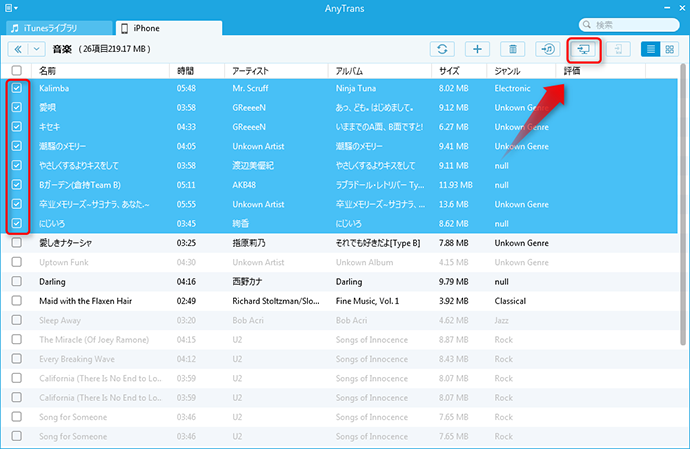The height and width of the screenshot is (449, 690).
Task: Click song やさしくするよりキスをして
Action: [79, 166]
